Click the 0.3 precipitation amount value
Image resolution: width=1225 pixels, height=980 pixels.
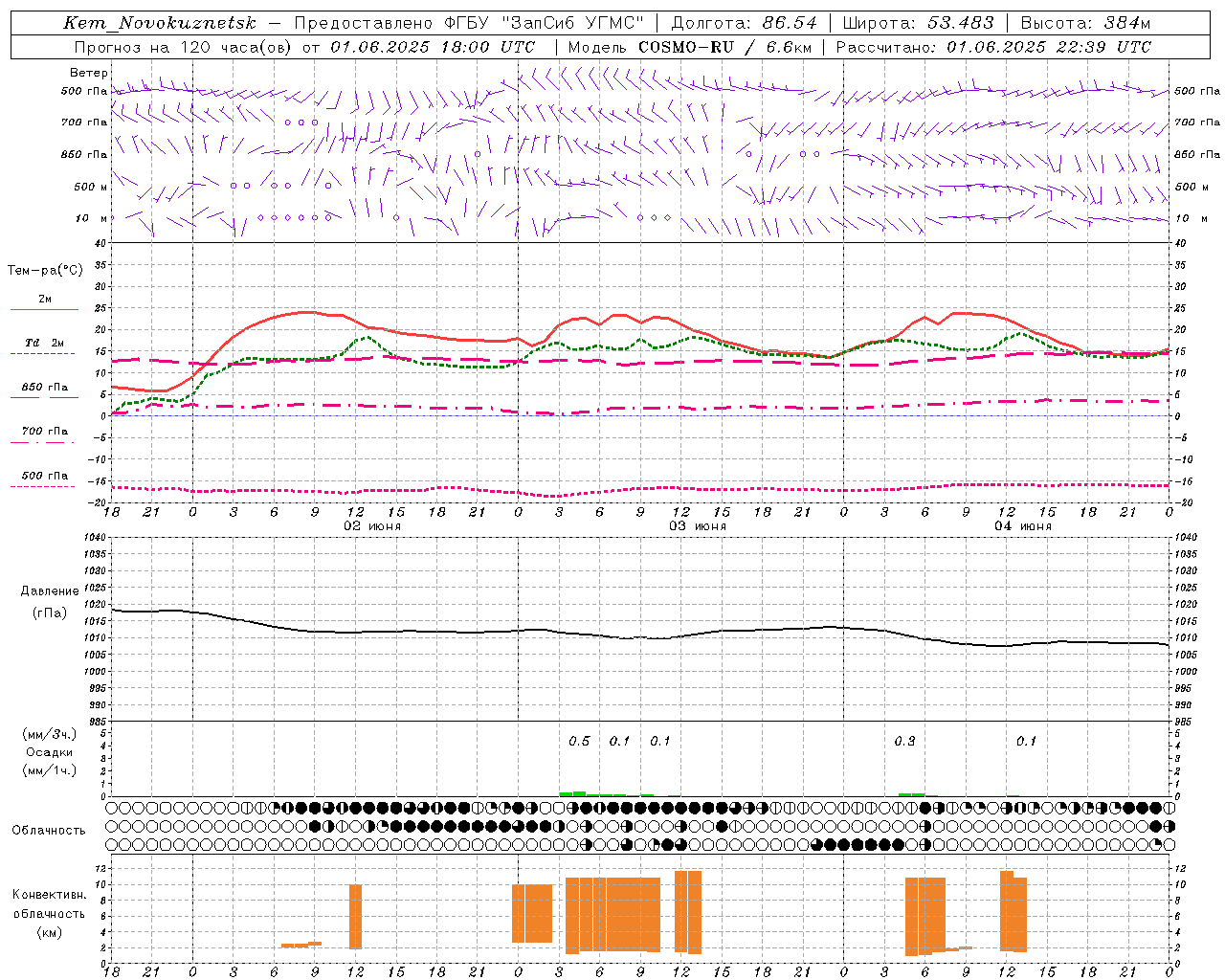coord(904,742)
